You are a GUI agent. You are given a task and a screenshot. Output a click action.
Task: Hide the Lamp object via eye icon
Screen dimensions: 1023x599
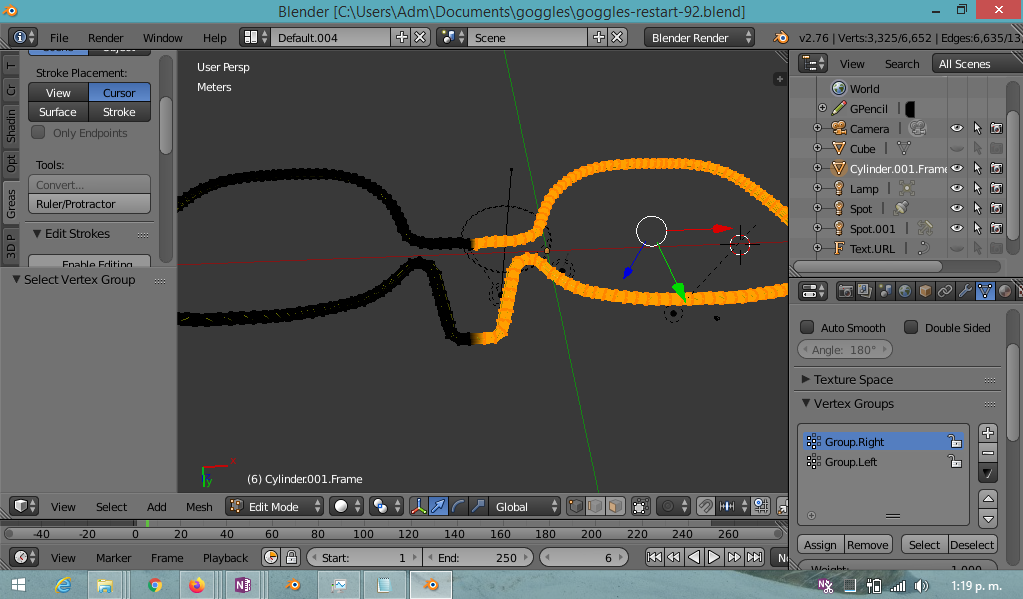(x=956, y=189)
